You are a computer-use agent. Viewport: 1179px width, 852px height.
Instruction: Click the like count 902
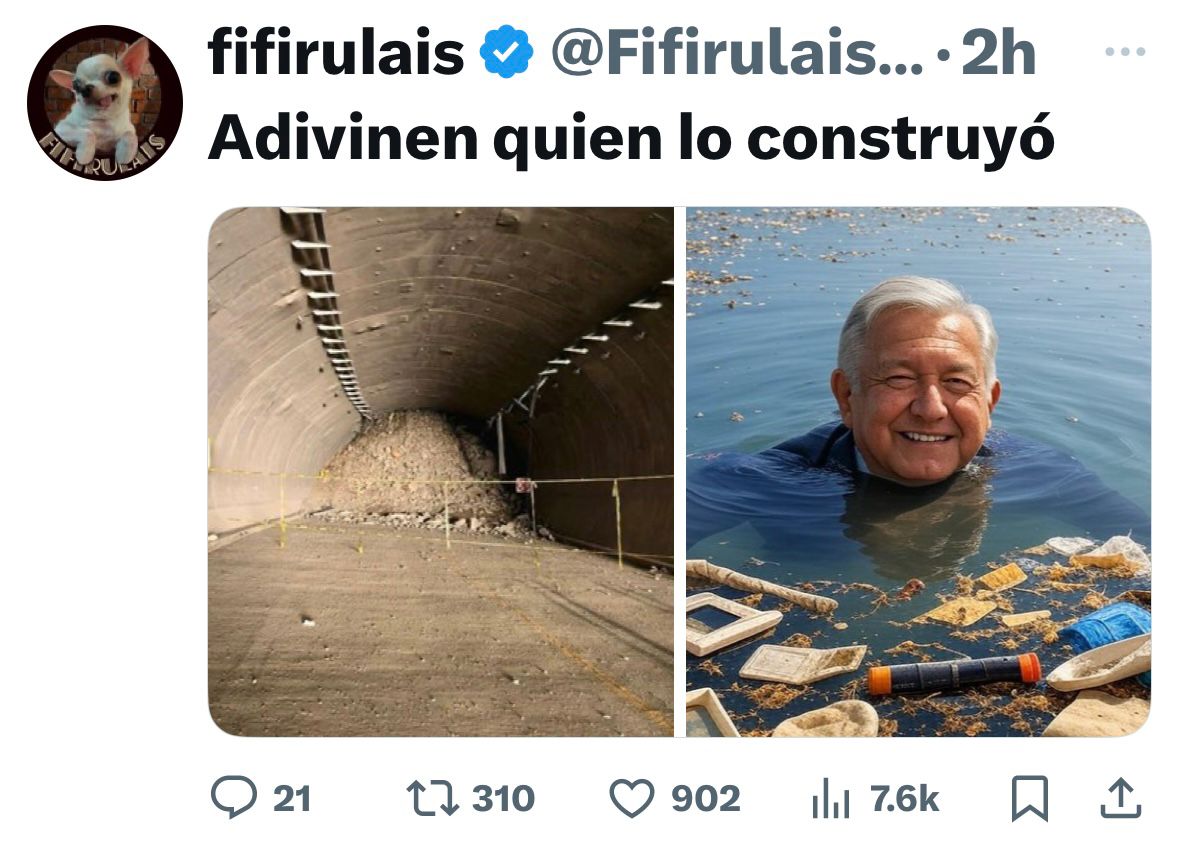click(705, 799)
